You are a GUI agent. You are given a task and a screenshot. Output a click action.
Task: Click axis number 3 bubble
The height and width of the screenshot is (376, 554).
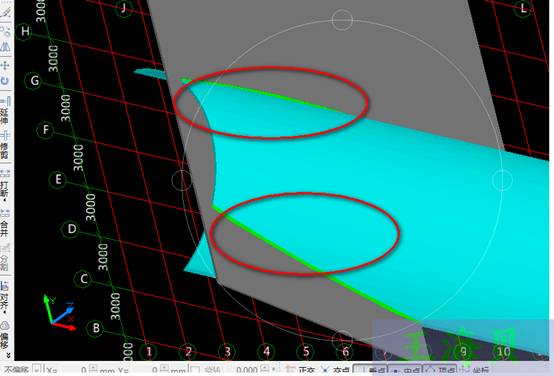click(227, 352)
